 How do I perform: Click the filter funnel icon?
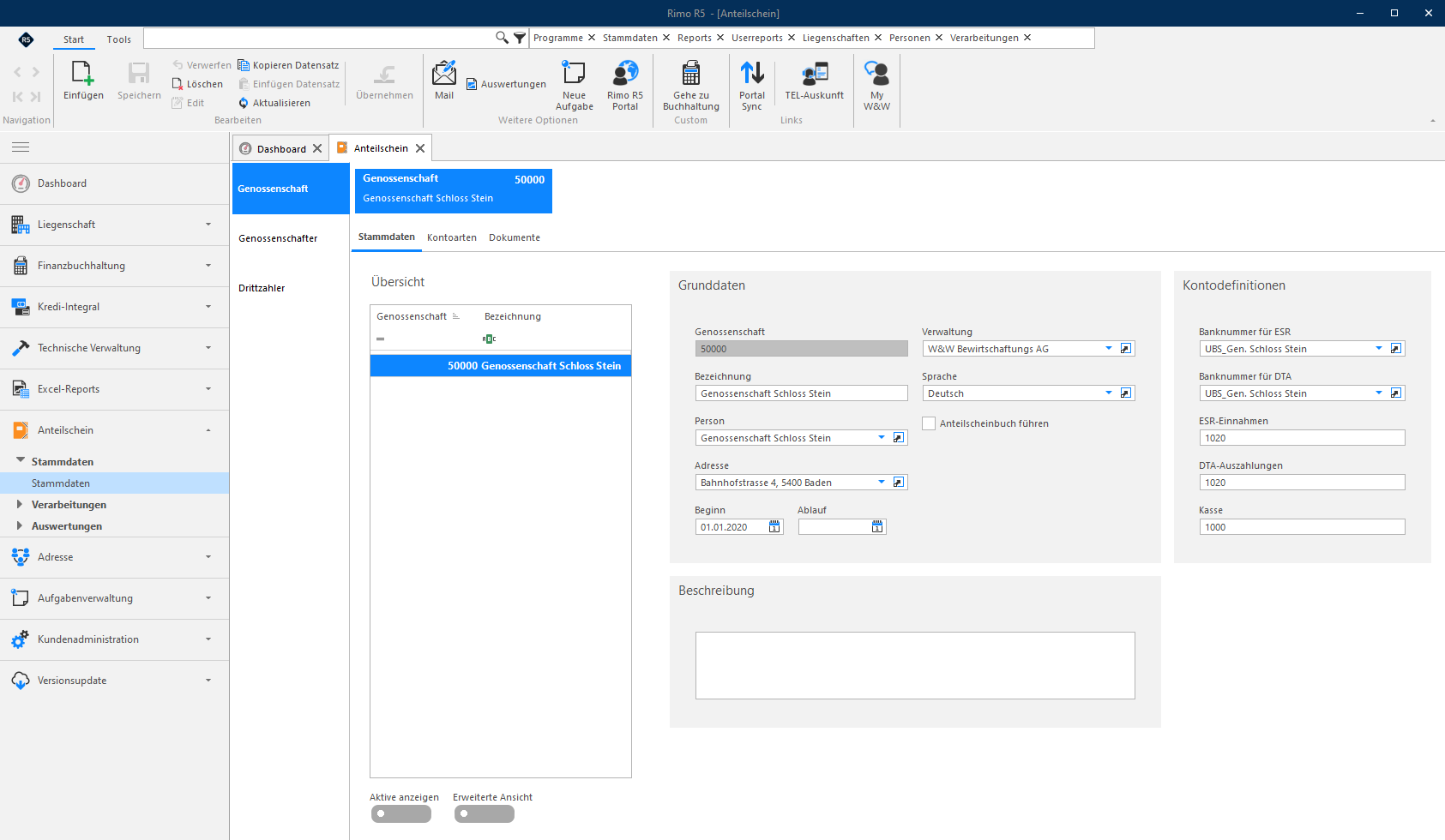[x=520, y=38]
